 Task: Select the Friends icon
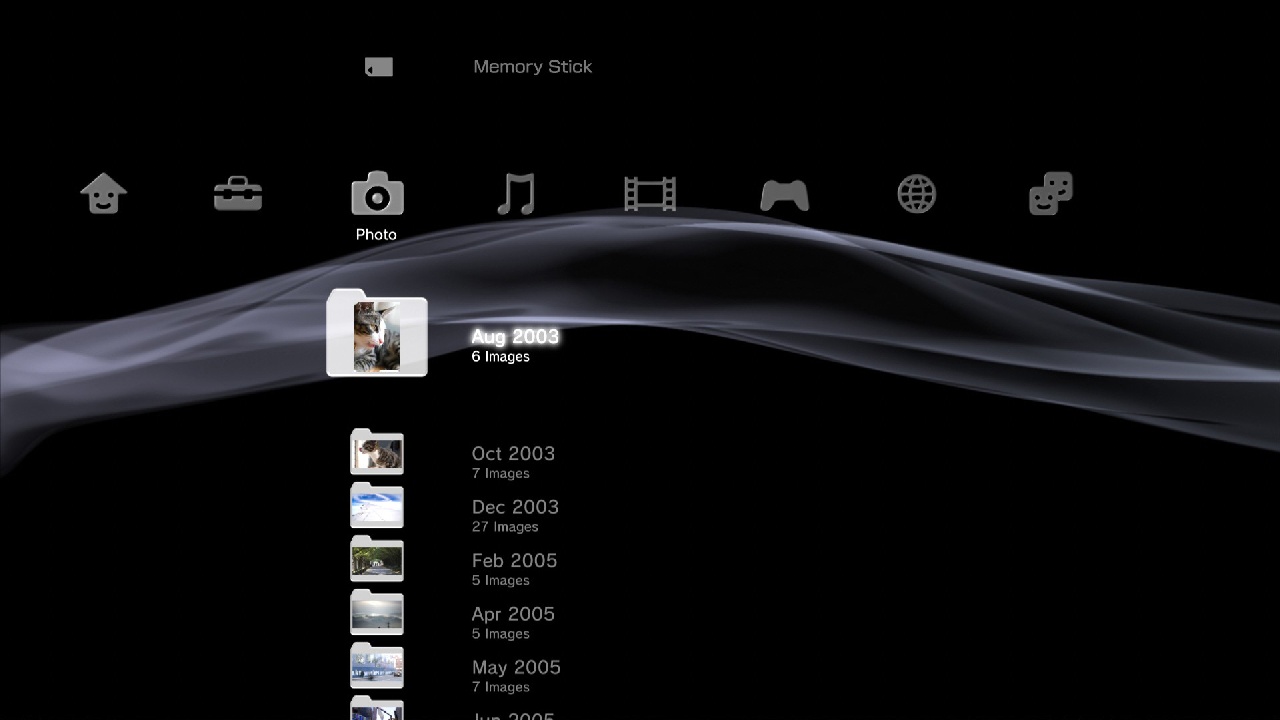pos(1051,194)
